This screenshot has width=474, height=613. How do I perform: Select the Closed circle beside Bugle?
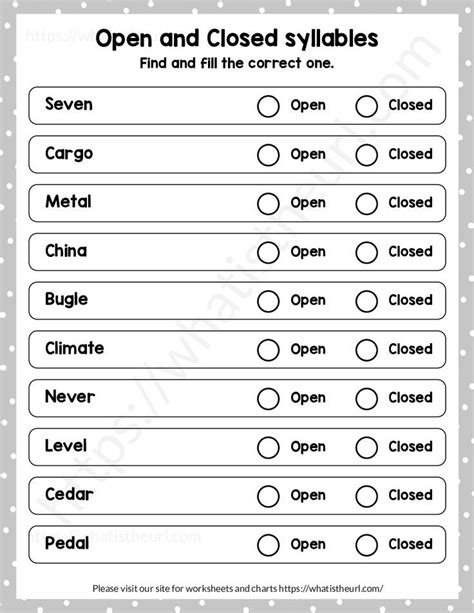[366, 301]
